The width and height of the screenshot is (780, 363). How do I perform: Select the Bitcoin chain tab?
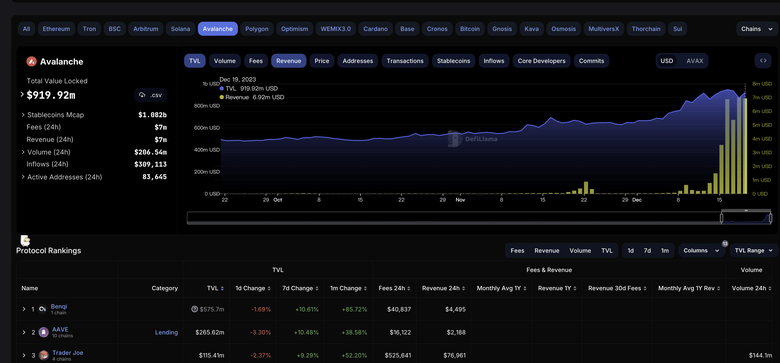coord(470,29)
